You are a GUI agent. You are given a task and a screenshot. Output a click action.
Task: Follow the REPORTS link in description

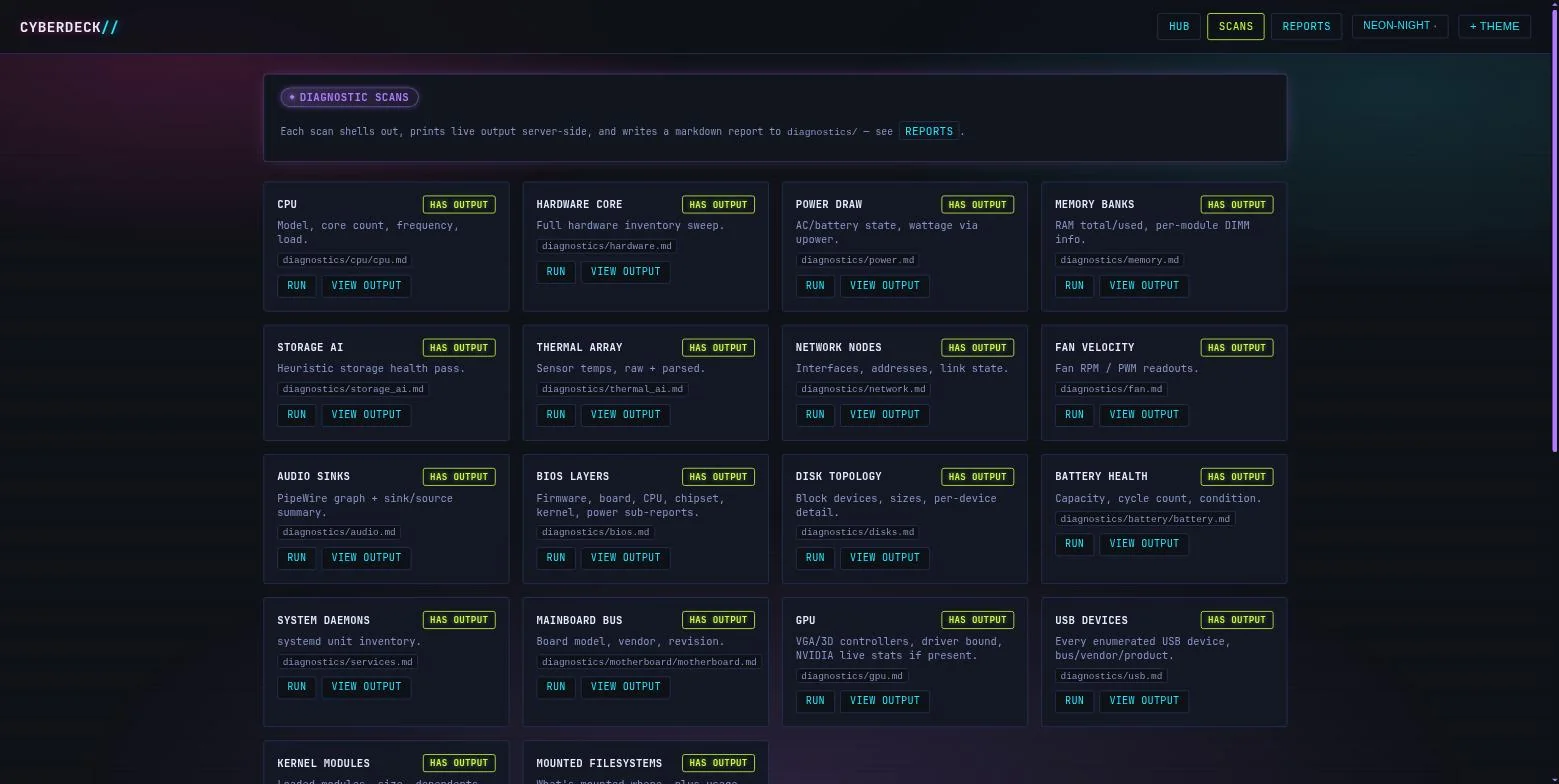929,131
